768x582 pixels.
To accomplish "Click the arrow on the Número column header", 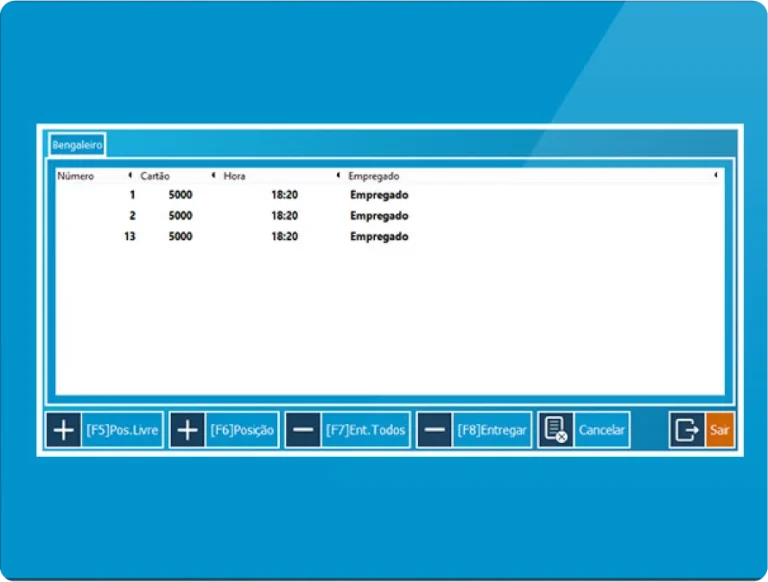I will (129, 176).
